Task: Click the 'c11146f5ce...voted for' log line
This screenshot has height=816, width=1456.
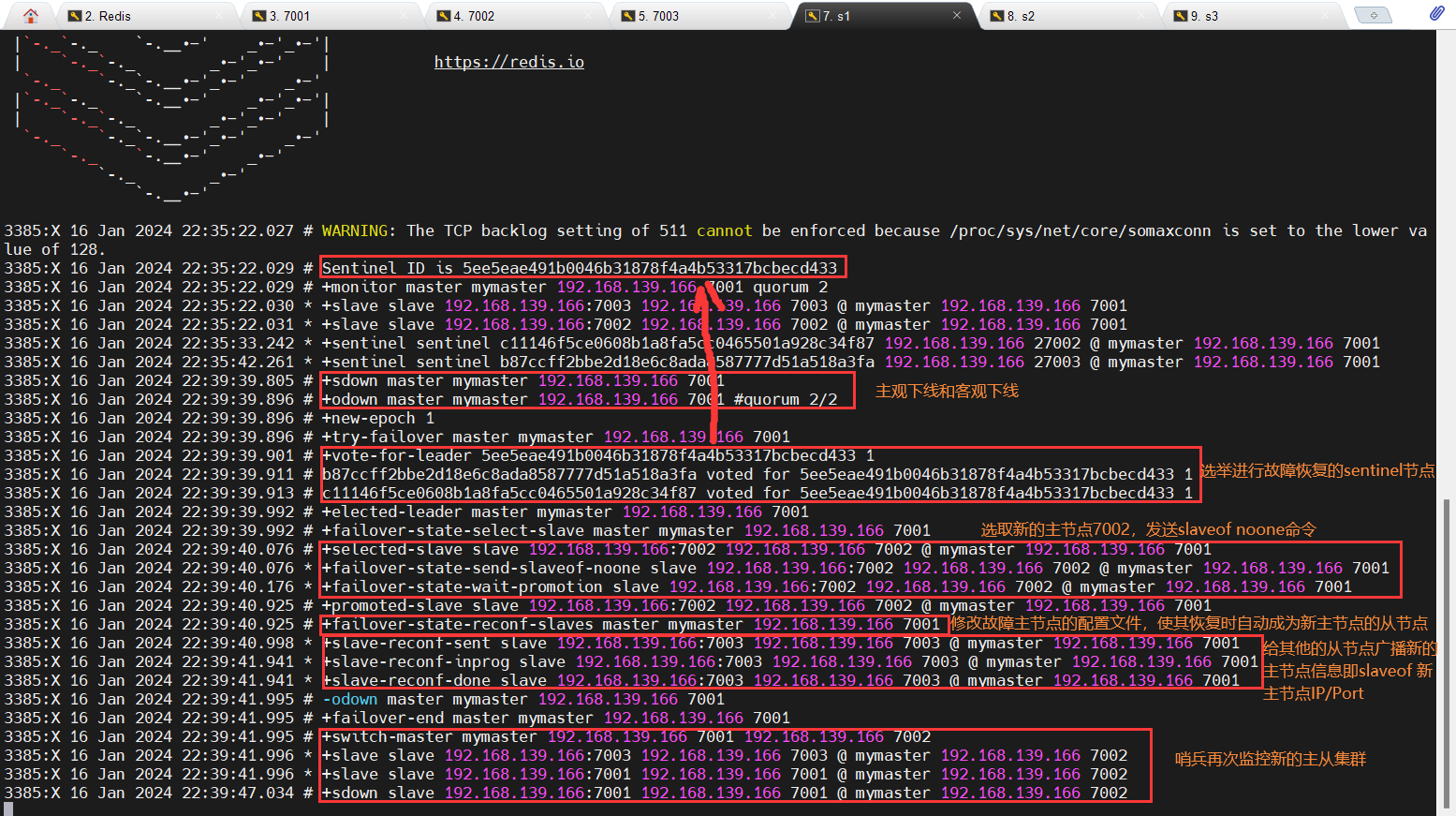Action: pos(757,493)
